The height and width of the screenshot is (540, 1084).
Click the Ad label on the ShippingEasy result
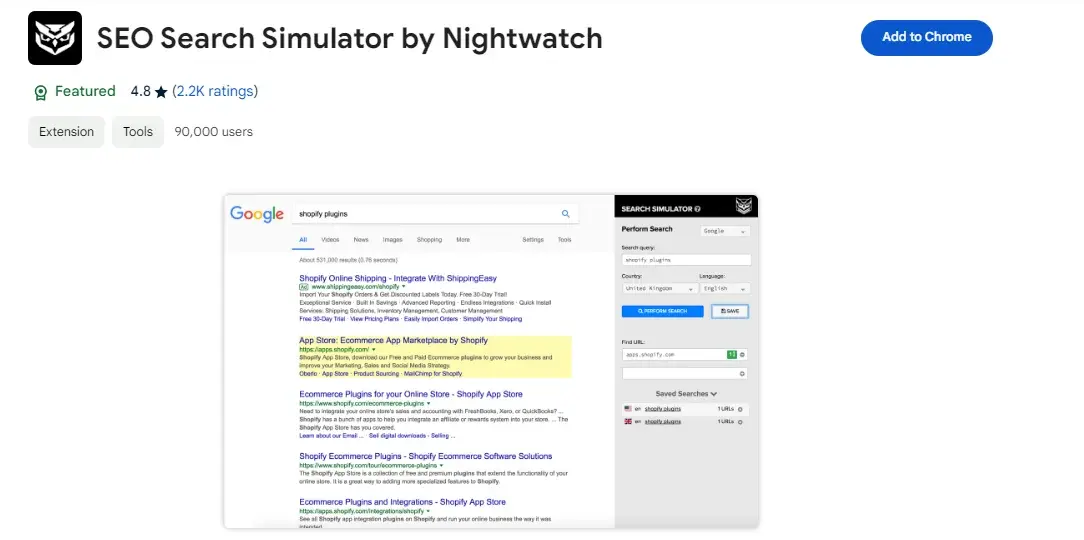(x=303, y=286)
